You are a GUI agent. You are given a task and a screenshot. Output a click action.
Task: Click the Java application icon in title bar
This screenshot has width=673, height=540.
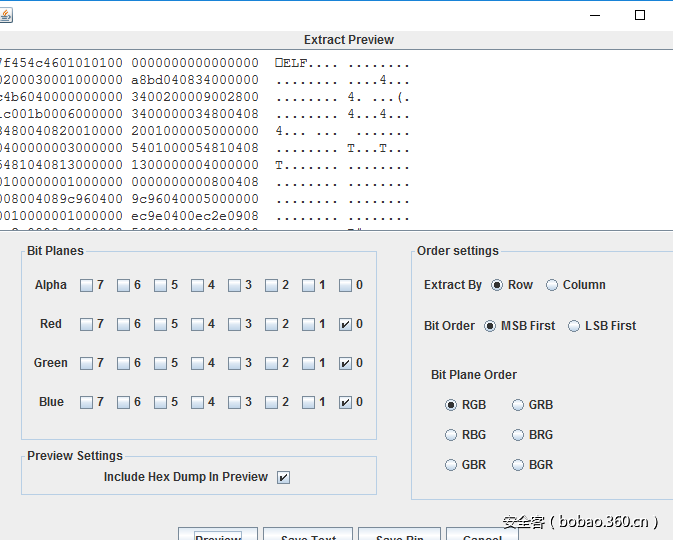[x=6, y=14]
